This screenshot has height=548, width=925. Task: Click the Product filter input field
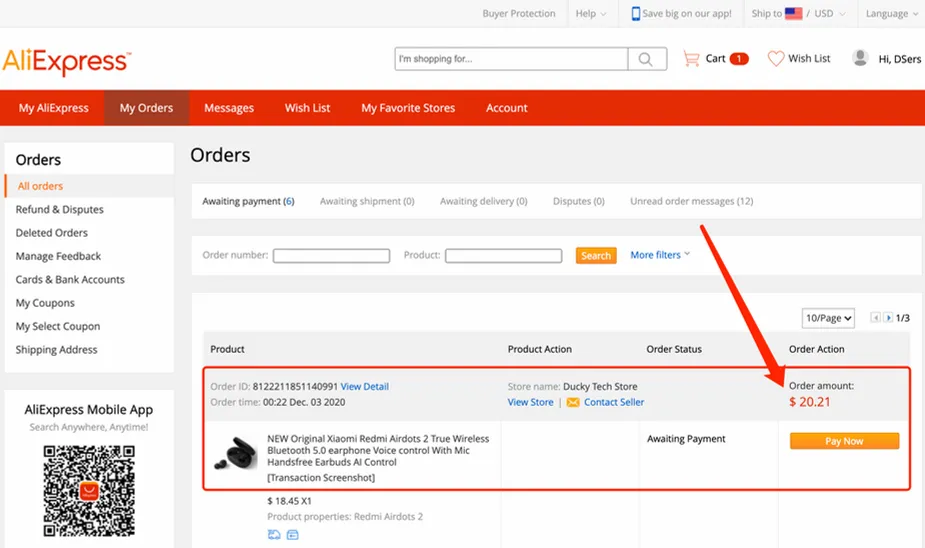click(503, 255)
